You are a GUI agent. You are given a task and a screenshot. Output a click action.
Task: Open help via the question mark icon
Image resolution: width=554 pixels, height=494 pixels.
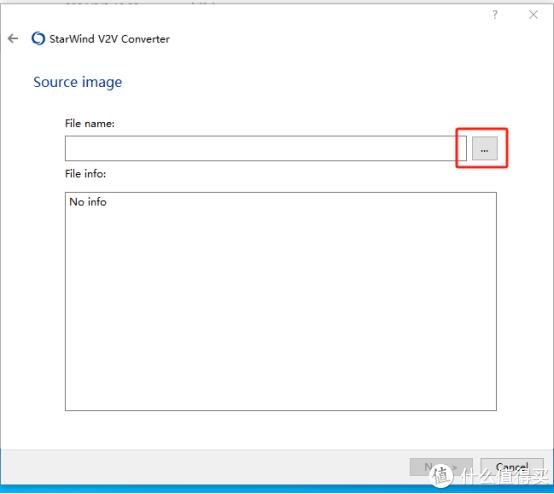coord(495,14)
